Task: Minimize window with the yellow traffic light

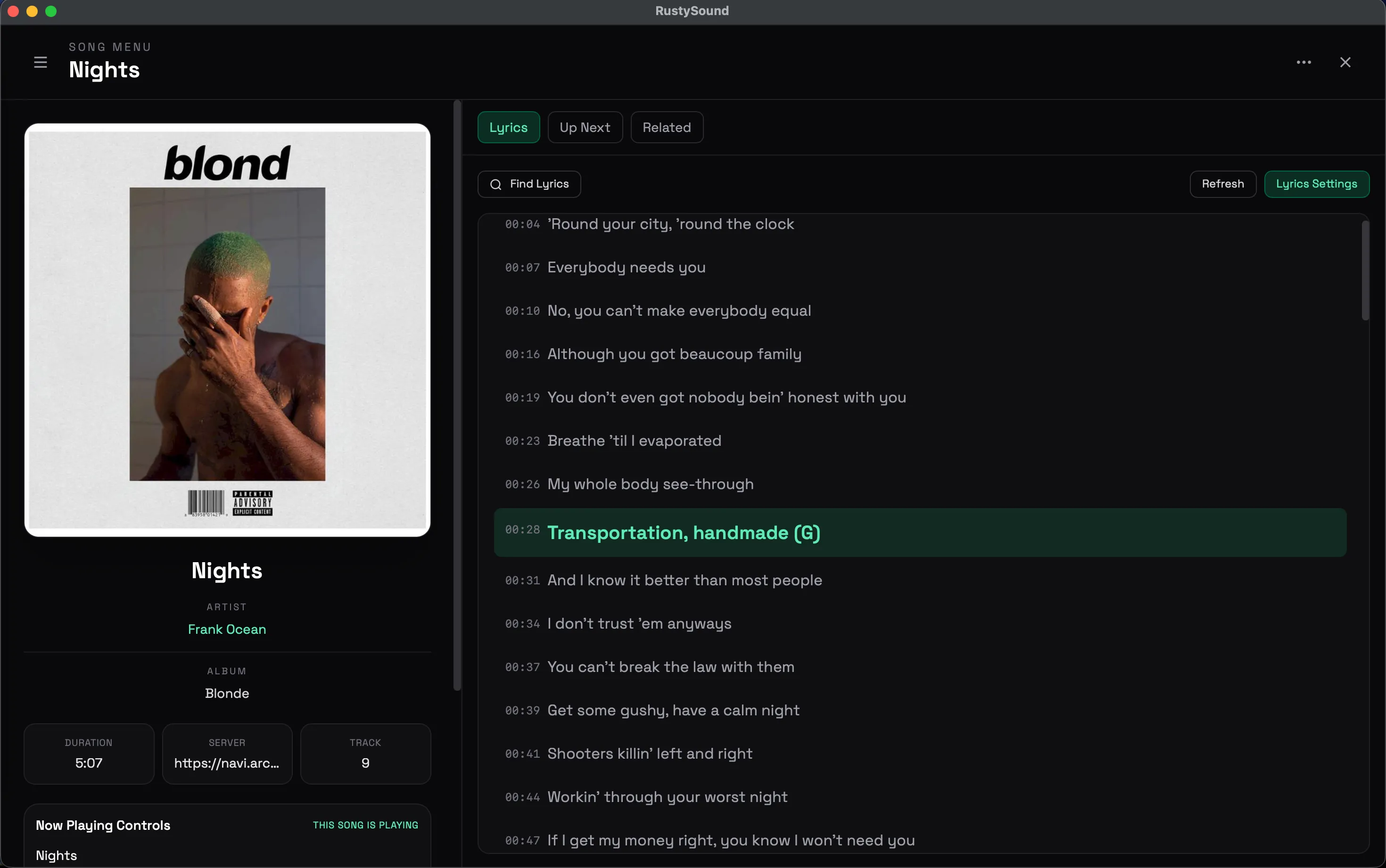Action: coord(32,11)
